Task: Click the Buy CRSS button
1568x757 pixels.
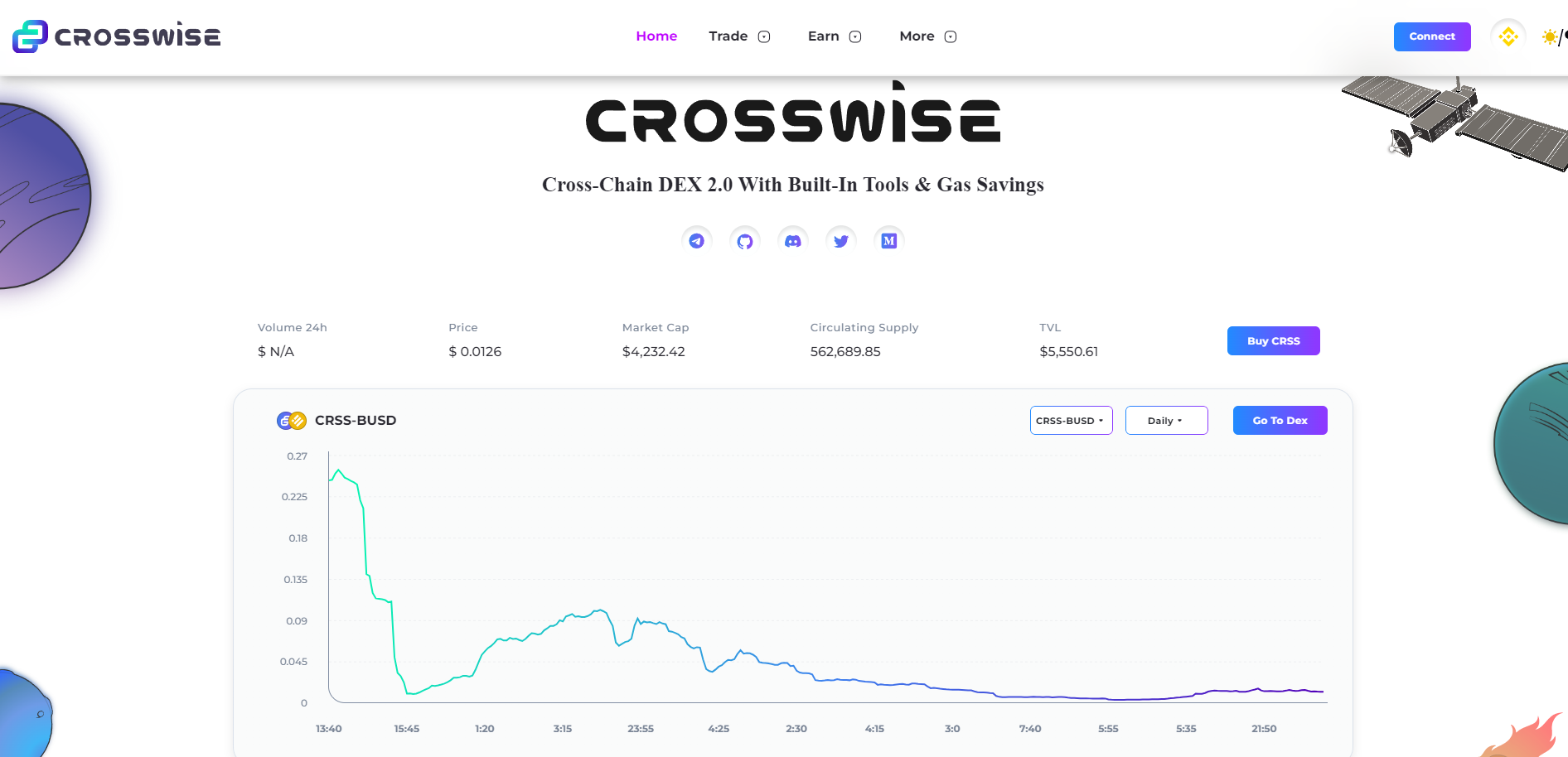Action: [x=1273, y=341]
